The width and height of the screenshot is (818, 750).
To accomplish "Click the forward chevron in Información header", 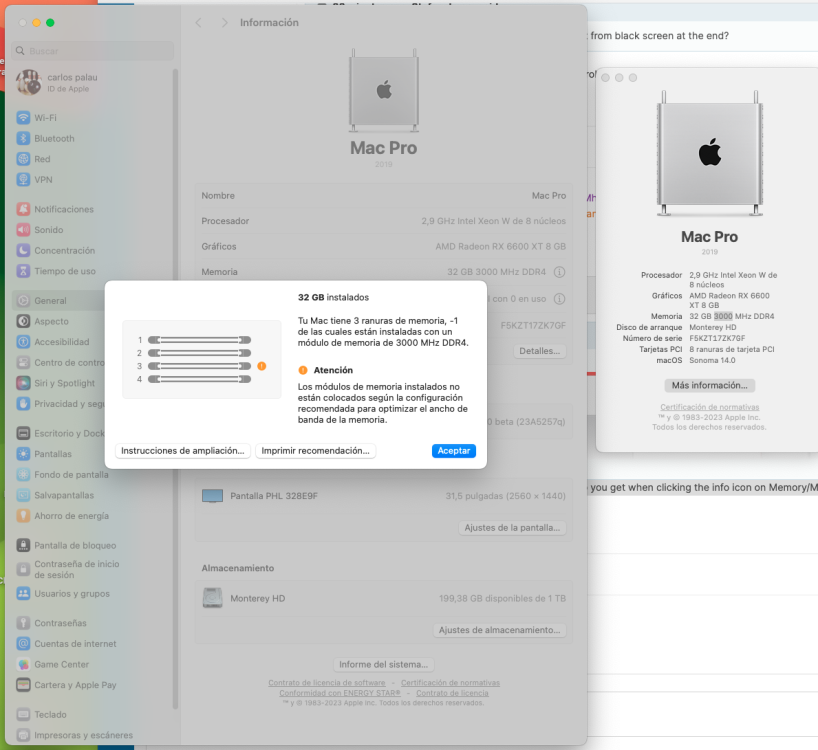I will tap(224, 22).
